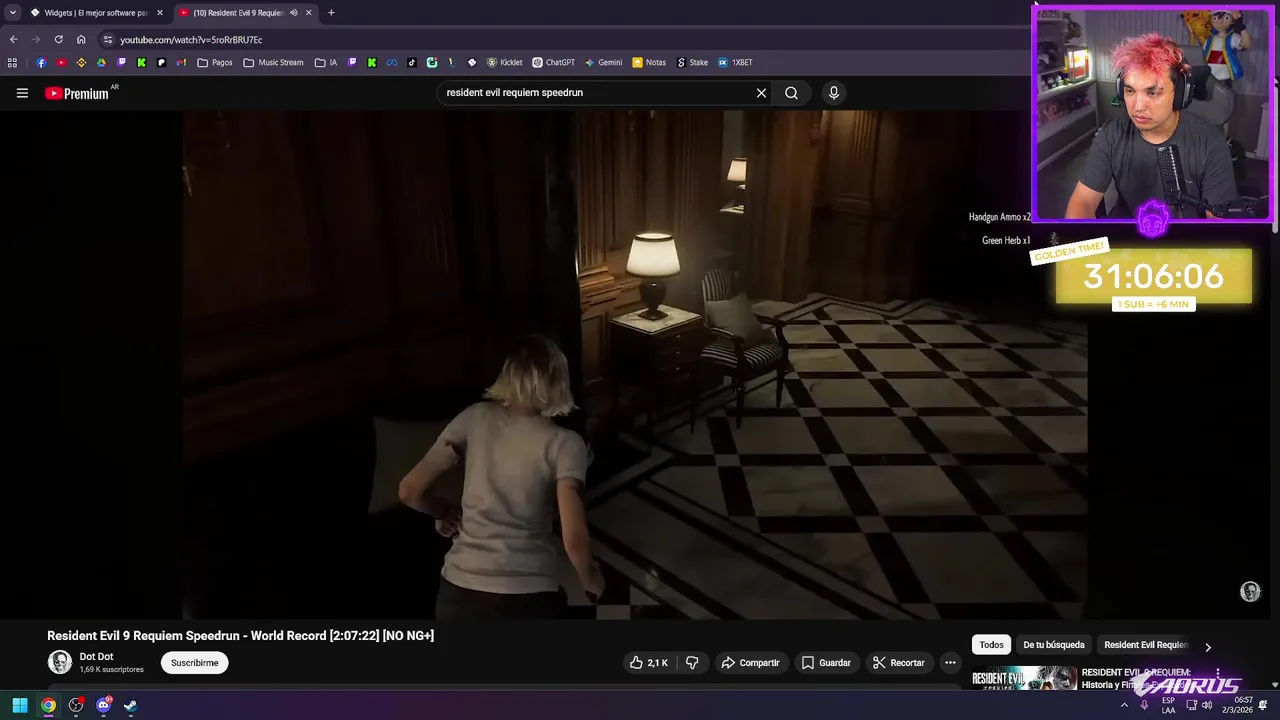Open the Dot Dot channel avatar
The height and width of the screenshot is (720, 1280).
click(x=60, y=662)
